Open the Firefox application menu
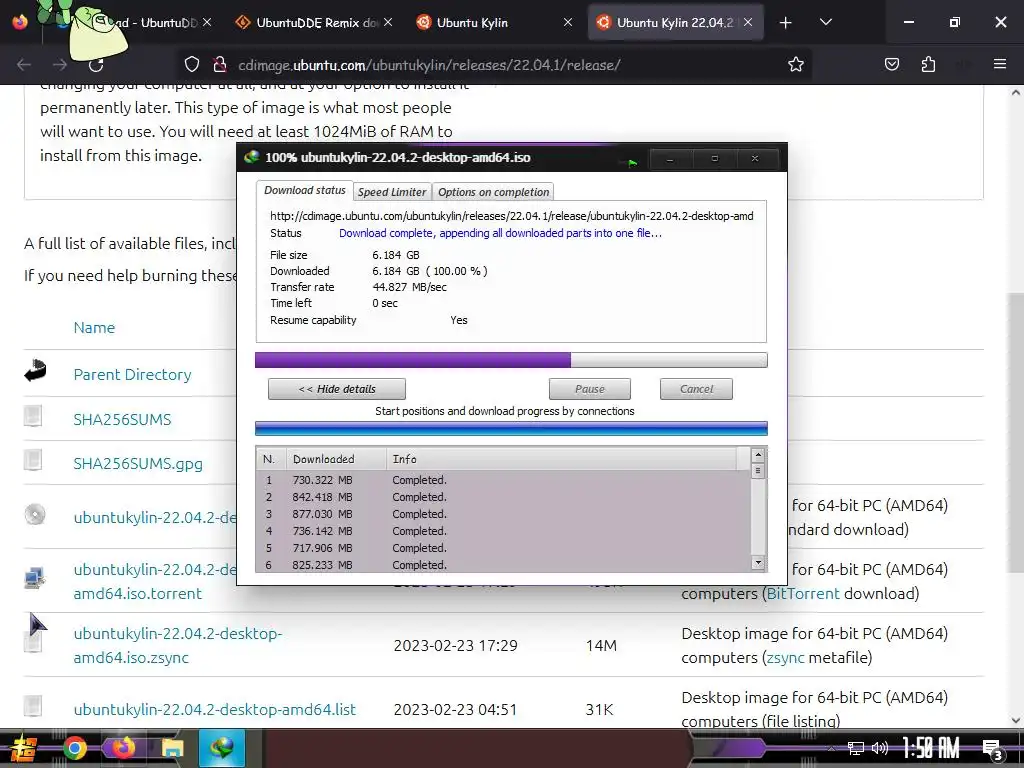 pyautogui.click(x=999, y=64)
